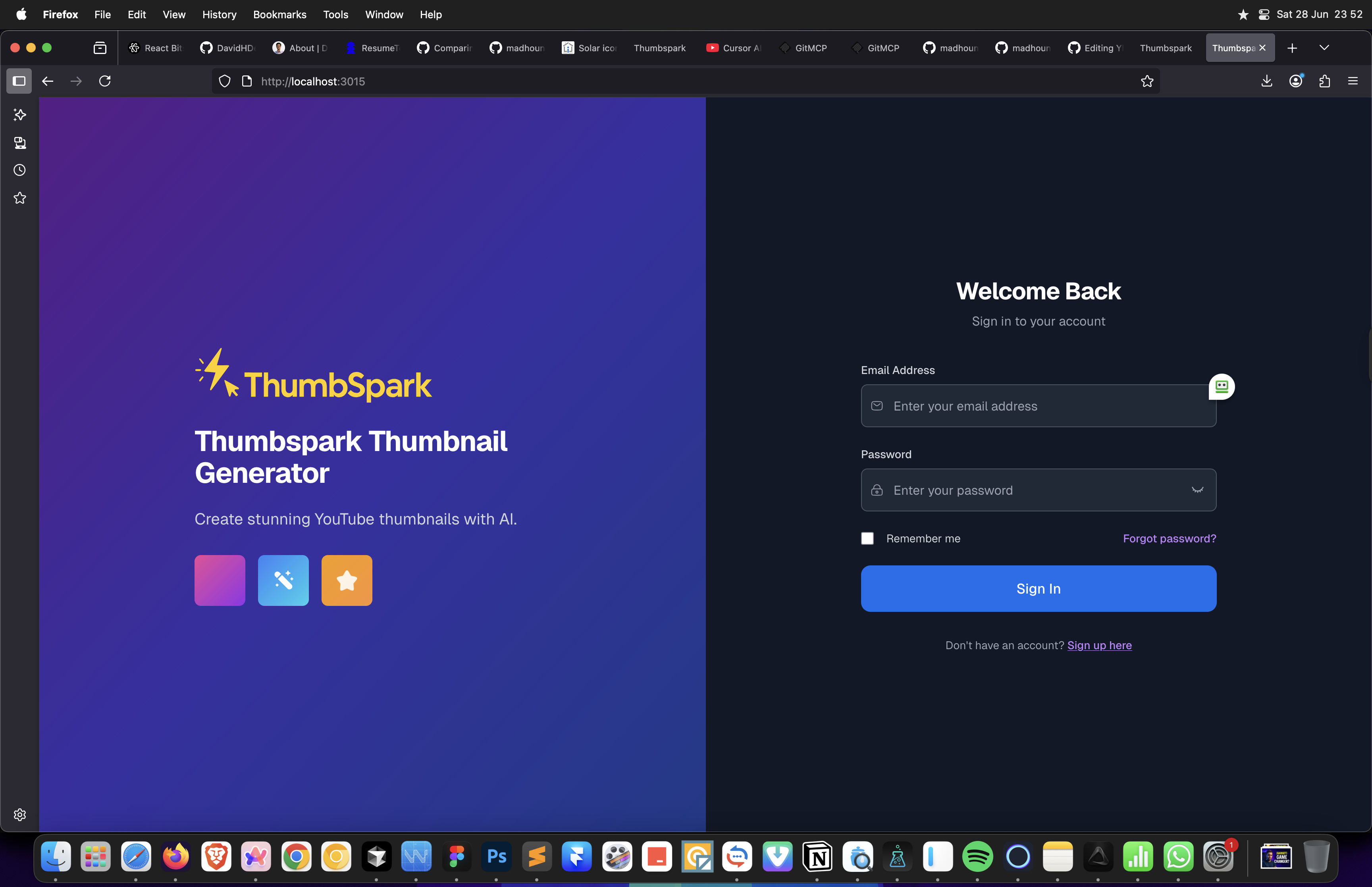The image size is (1372, 887).
Task: Click the sidebar settings gear icon
Action: (x=19, y=814)
